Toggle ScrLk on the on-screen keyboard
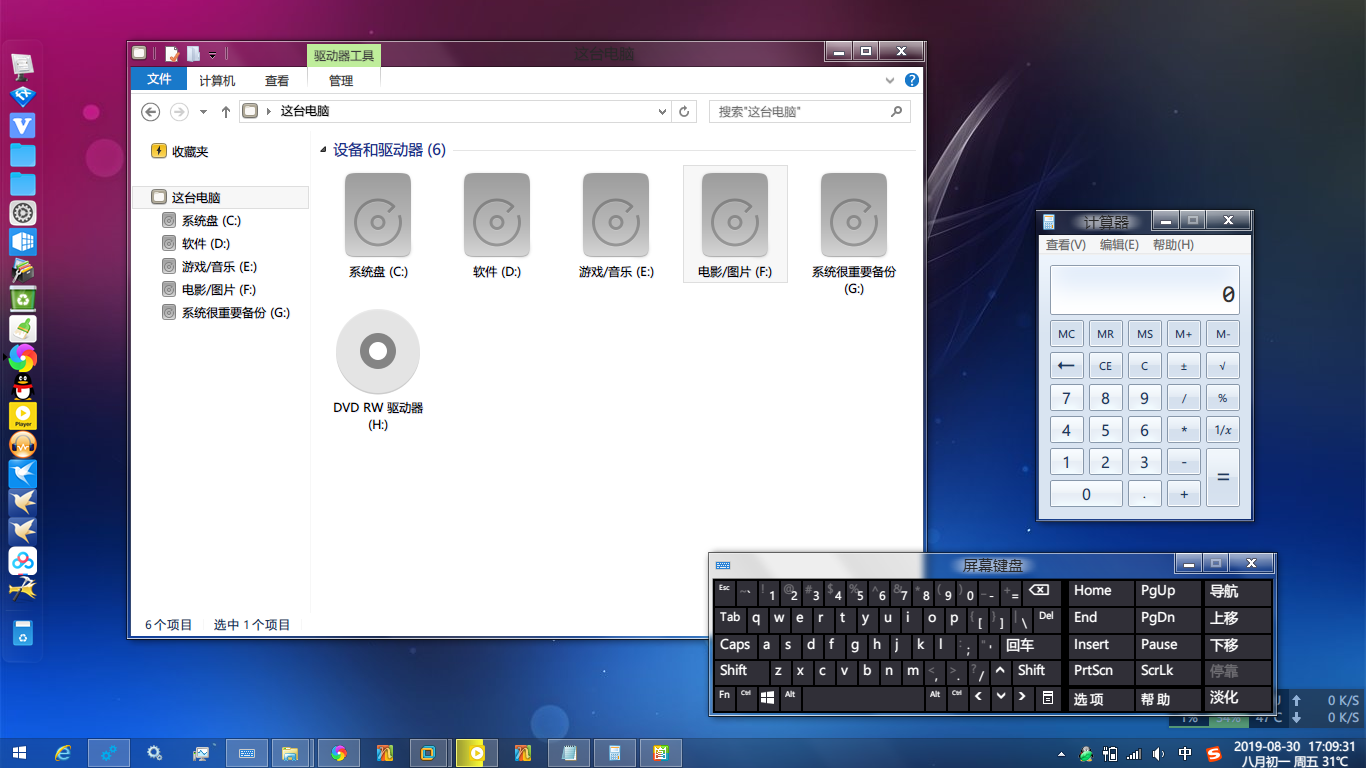Image resolution: width=1366 pixels, height=768 pixels. pos(1157,671)
